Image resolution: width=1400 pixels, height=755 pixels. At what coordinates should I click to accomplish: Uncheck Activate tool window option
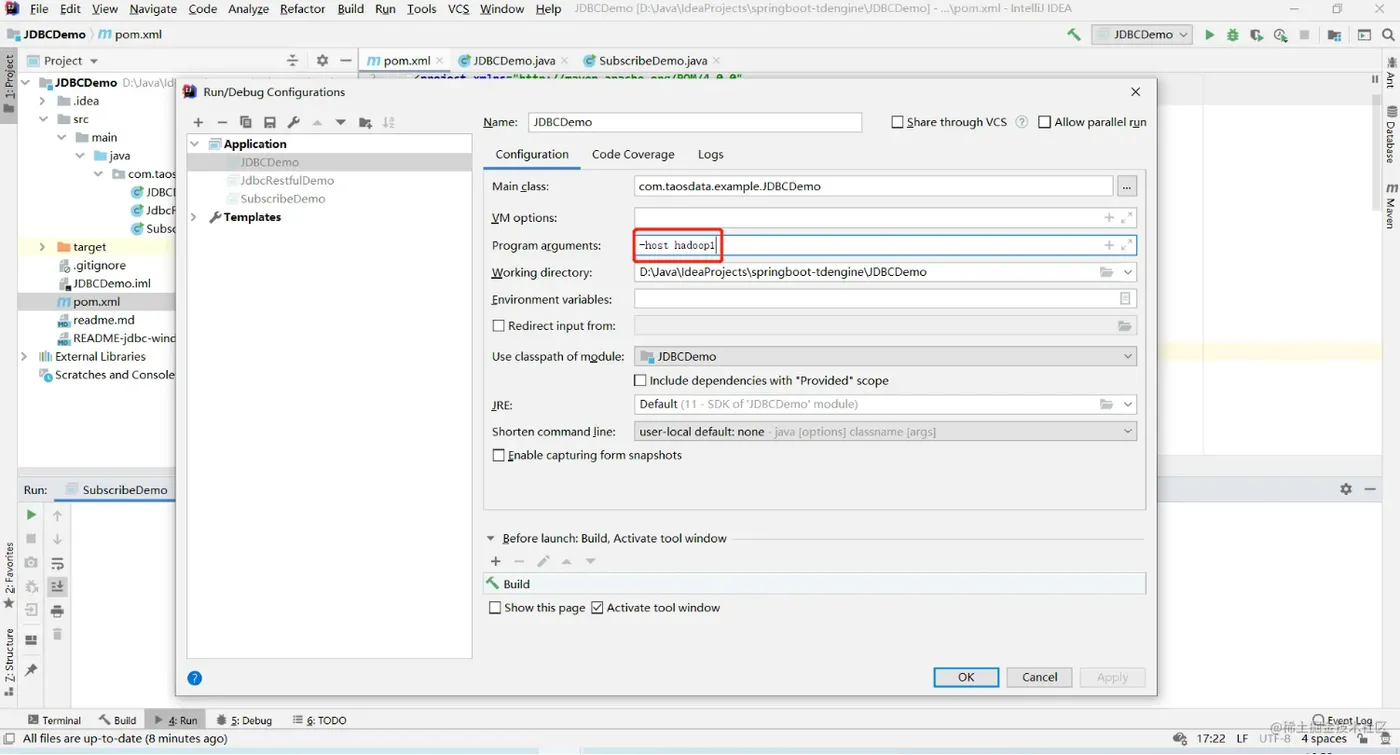(597, 608)
